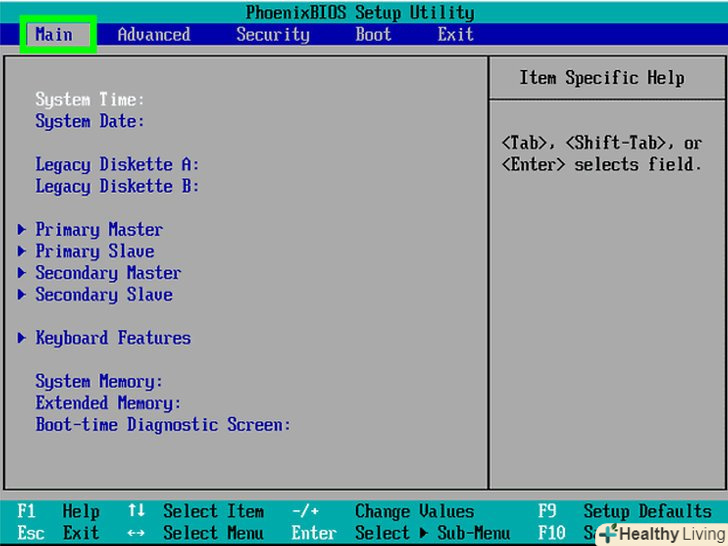Click the F10 key label

552,533
